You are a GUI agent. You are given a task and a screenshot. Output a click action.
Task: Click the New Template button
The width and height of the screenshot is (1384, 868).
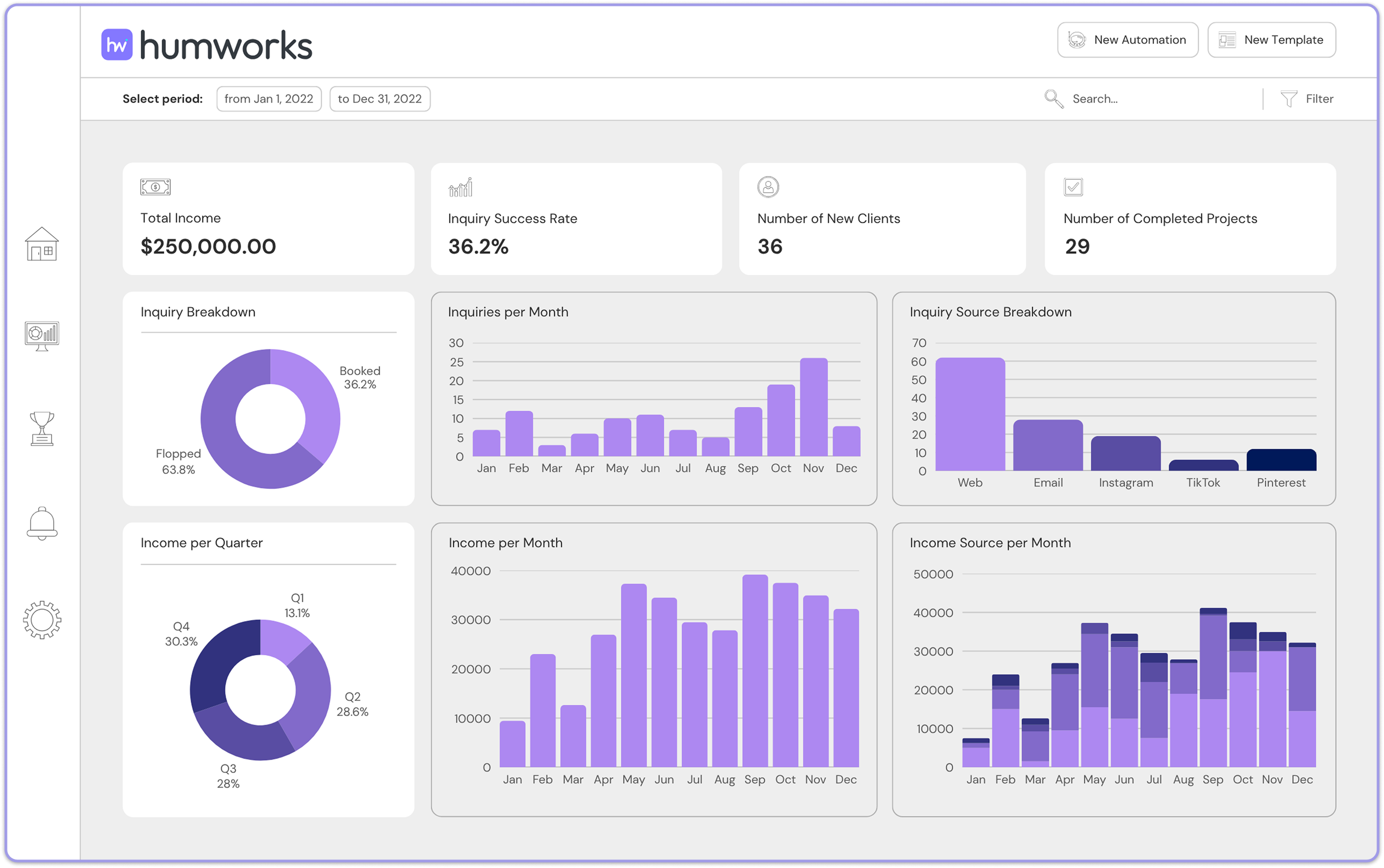pyautogui.click(x=1271, y=40)
